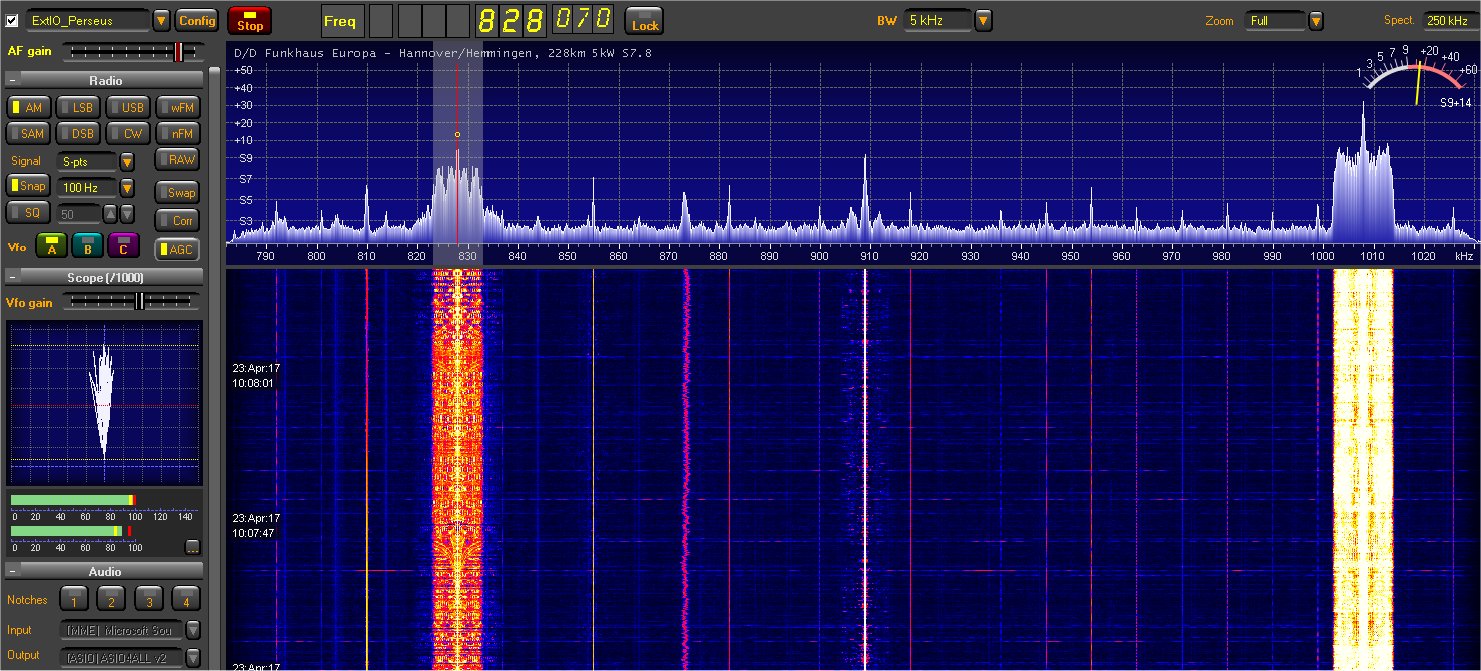Screen dimensions: 1481x671
Task: Disable Snap frequency toggle
Action: tap(28, 186)
